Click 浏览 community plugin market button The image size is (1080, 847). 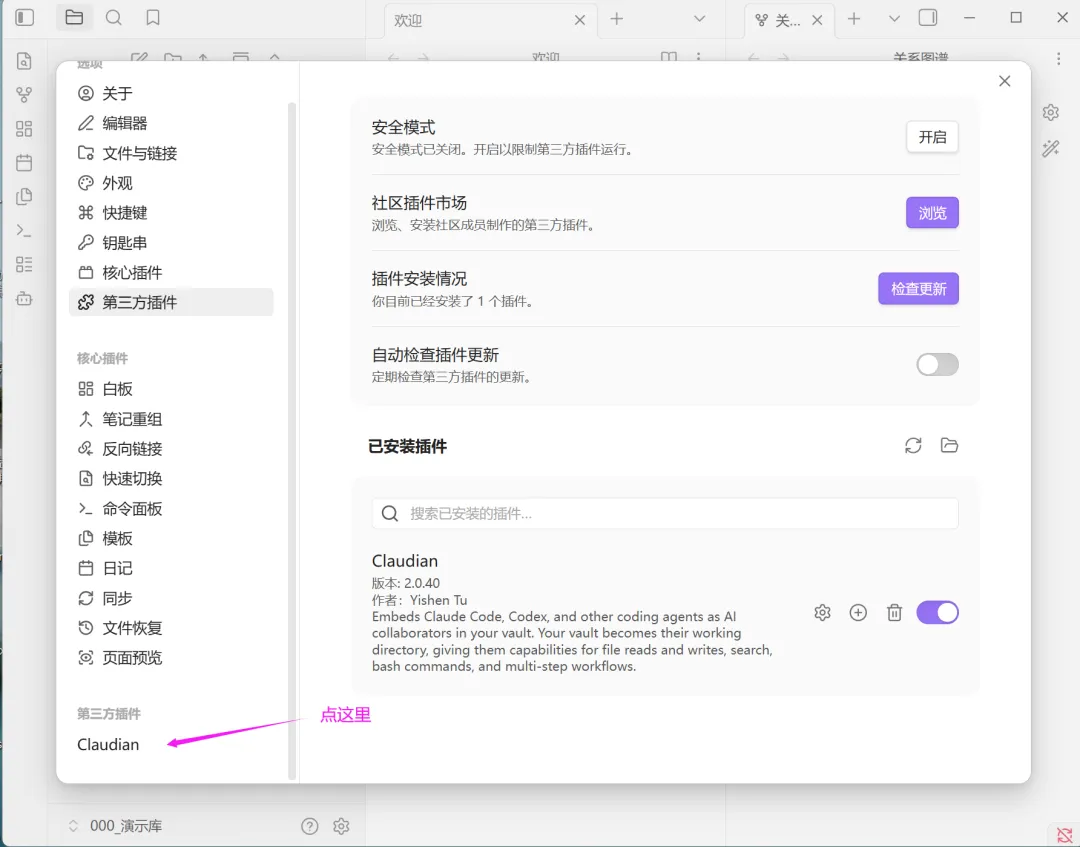pos(932,213)
